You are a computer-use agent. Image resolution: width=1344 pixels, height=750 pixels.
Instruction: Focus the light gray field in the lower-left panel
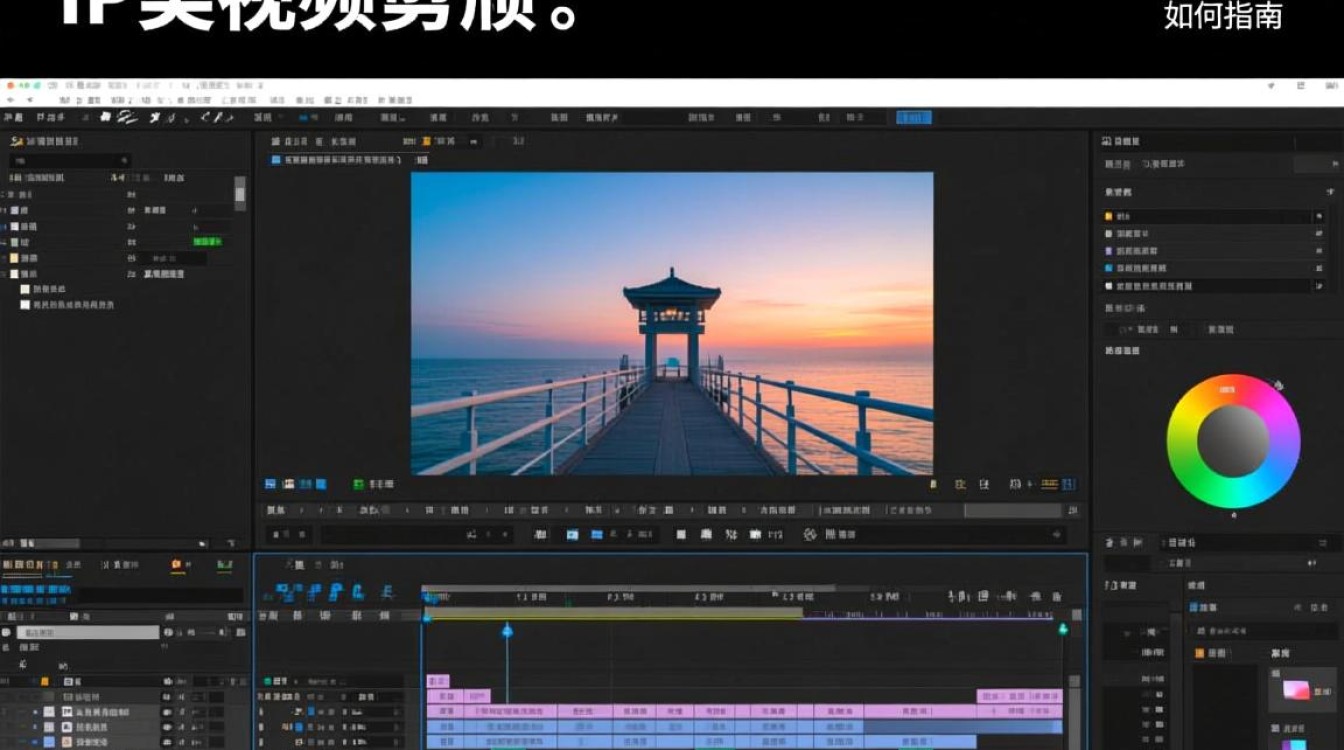click(x=87, y=633)
